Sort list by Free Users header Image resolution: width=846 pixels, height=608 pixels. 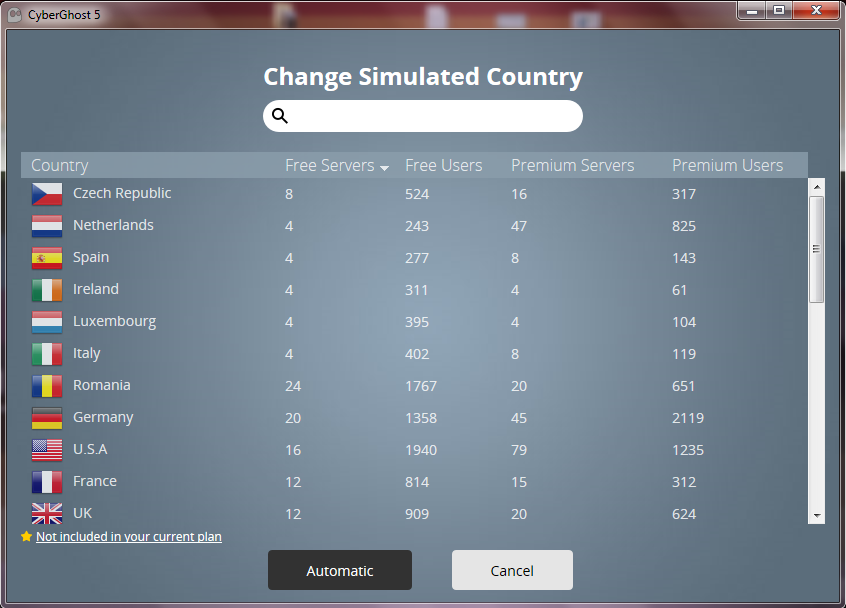point(444,165)
